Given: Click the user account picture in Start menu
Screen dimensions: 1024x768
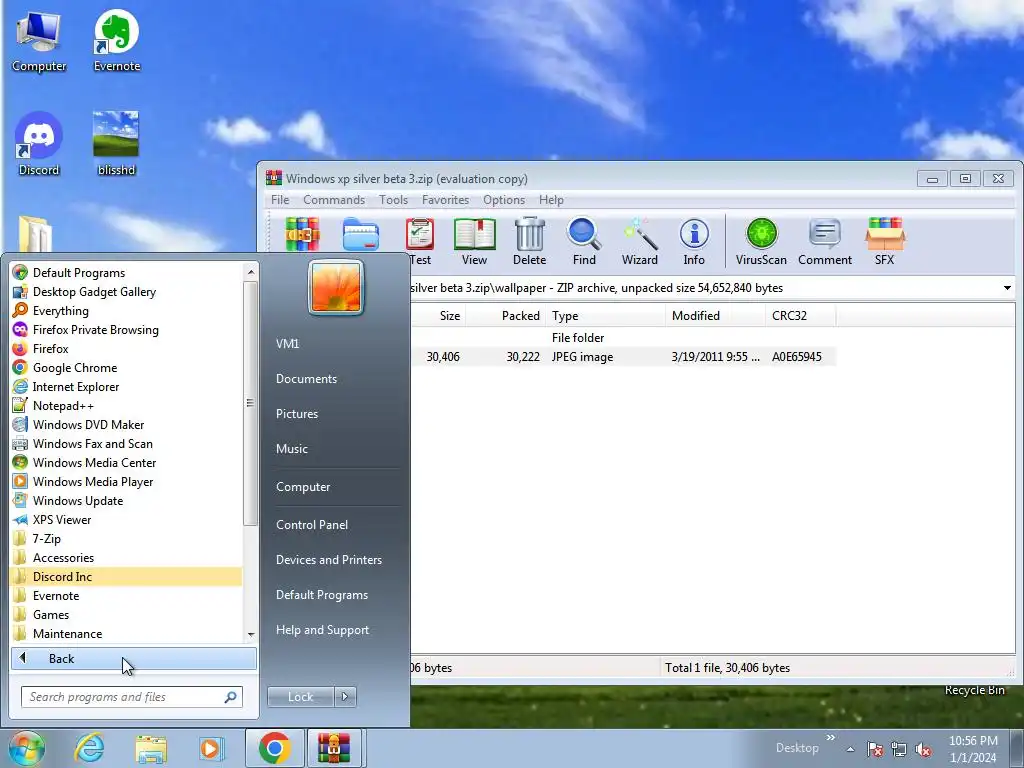Looking at the screenshot, I should pos(336,287).
